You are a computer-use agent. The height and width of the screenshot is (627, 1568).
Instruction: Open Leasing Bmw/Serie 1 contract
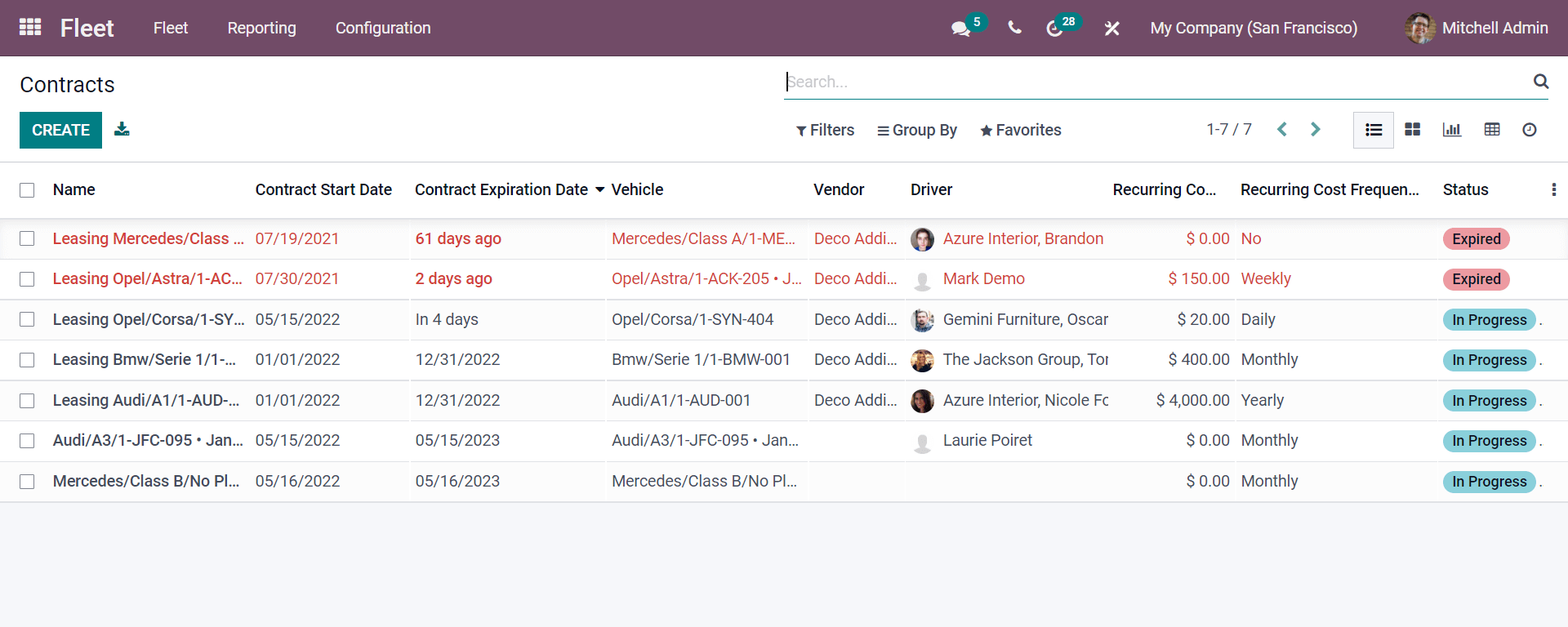click(145, 359)
